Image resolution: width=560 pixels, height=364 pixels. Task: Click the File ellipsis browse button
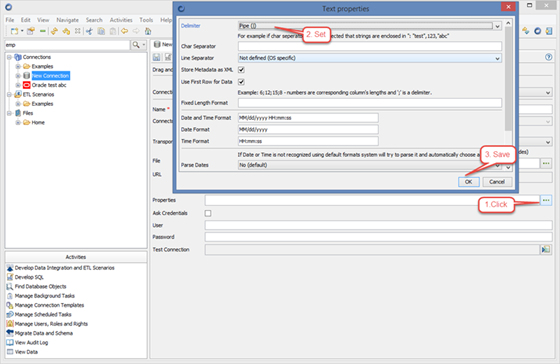(546, 163)
